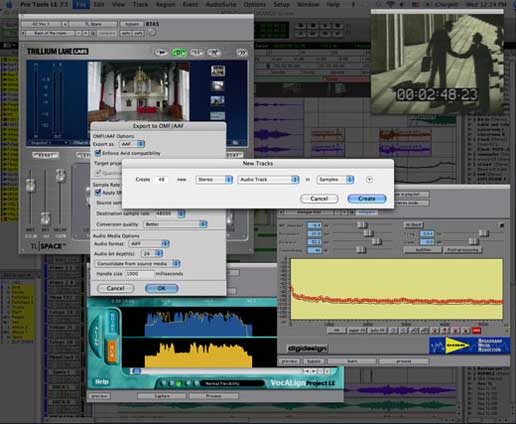Click the orange button in VocALign panel

click(112, 351)
